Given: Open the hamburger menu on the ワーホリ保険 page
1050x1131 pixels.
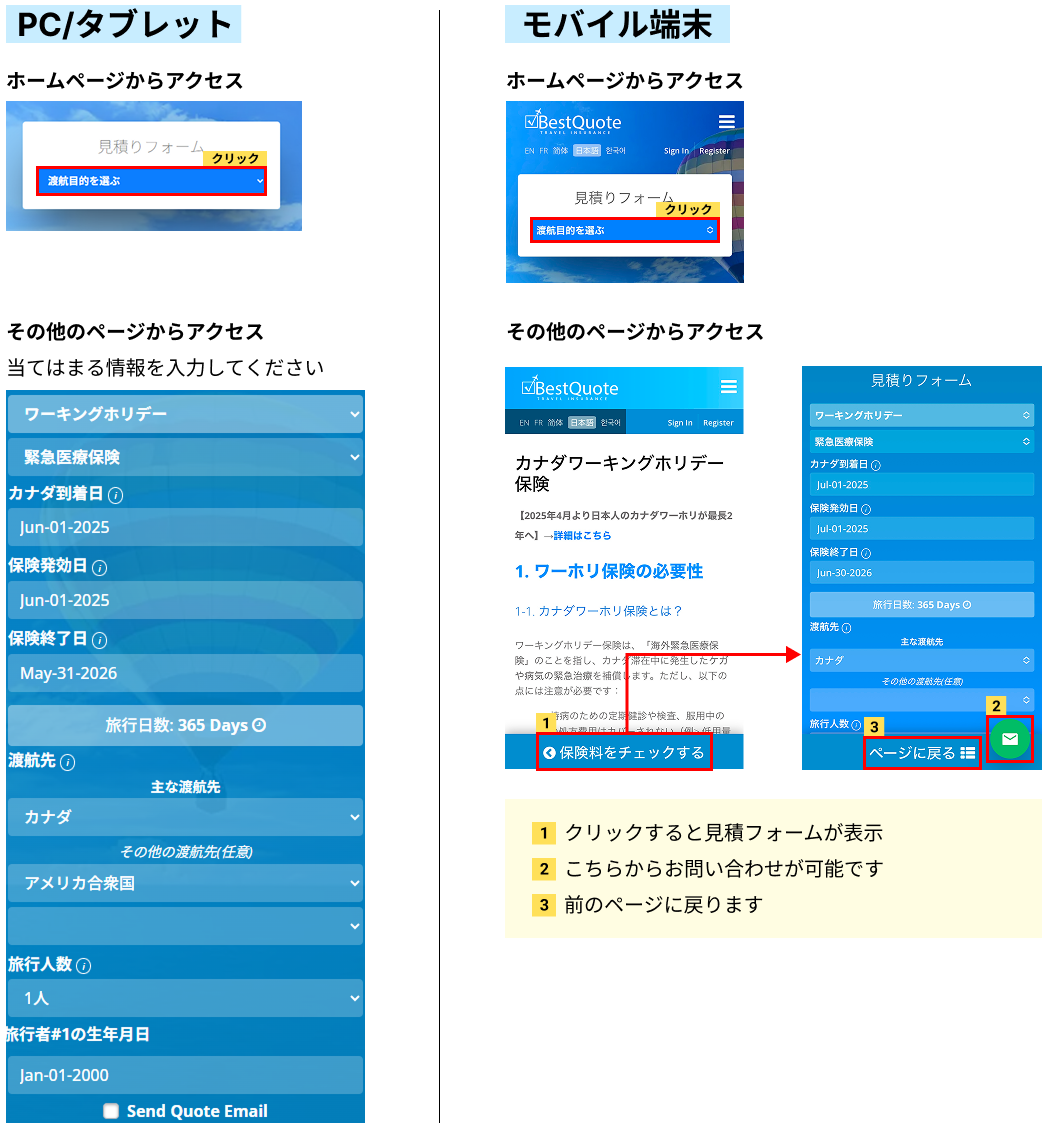Looking at the screenshot, I should [x=729, y=387].
